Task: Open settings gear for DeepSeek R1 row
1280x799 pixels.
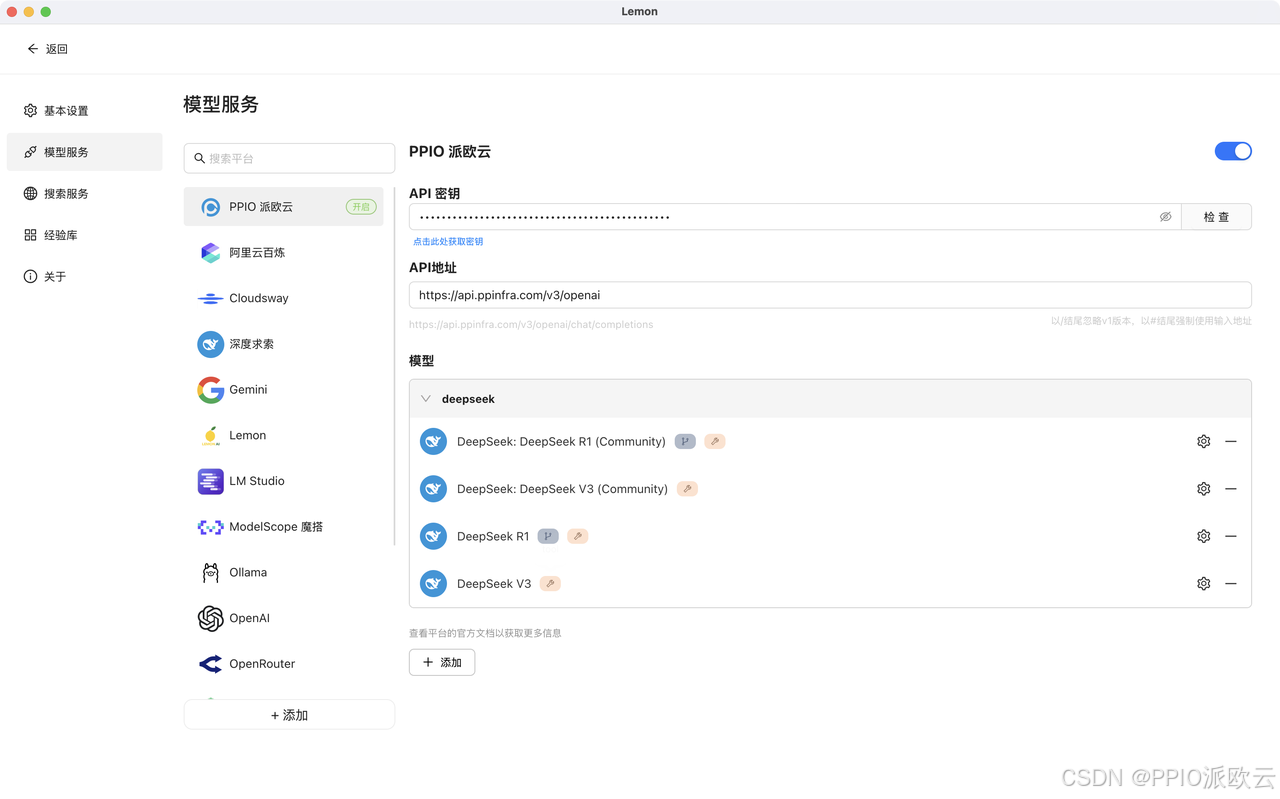Action: coord(1204,536)
